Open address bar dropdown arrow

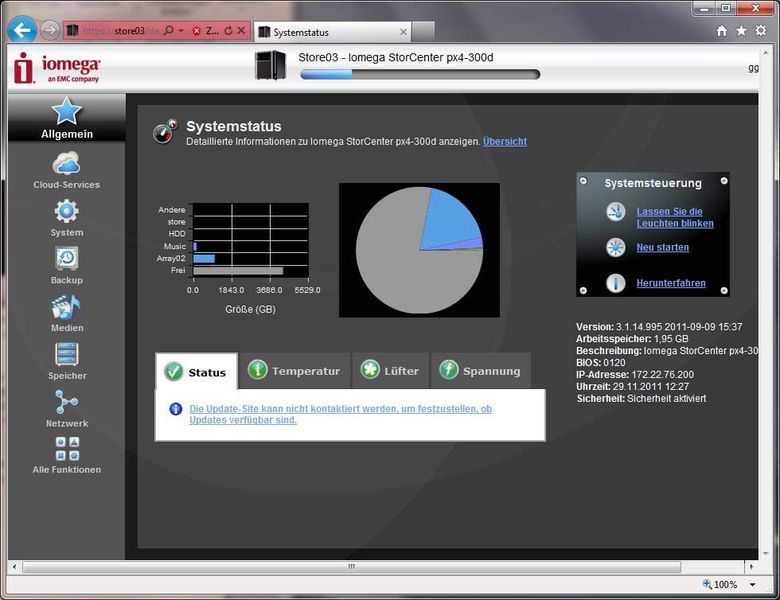click(181, 31)
